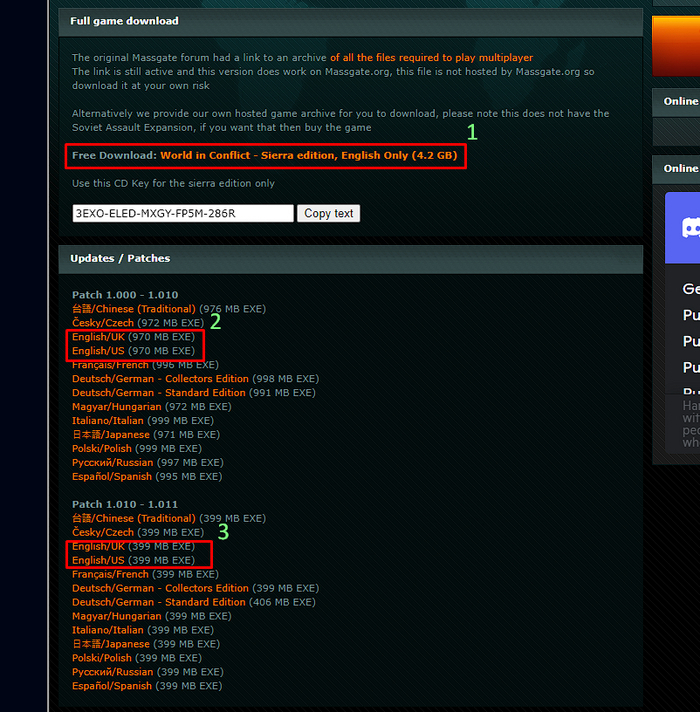The width and height of the screenshot is (700, 712).
Task: Focus the CD key input field
Action: 183,213
